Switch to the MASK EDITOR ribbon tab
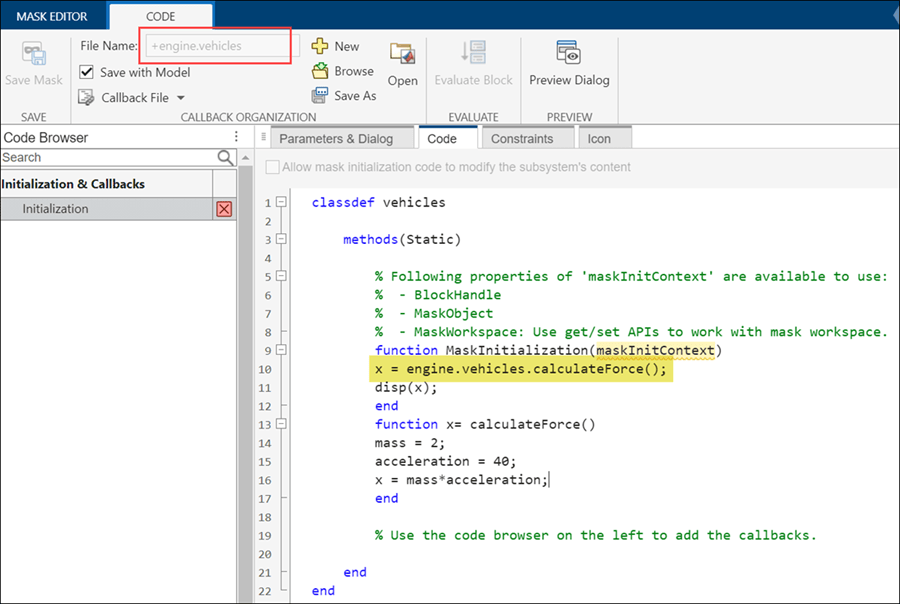Viewport: 900px width, 604px height. [x=52, y=17]
